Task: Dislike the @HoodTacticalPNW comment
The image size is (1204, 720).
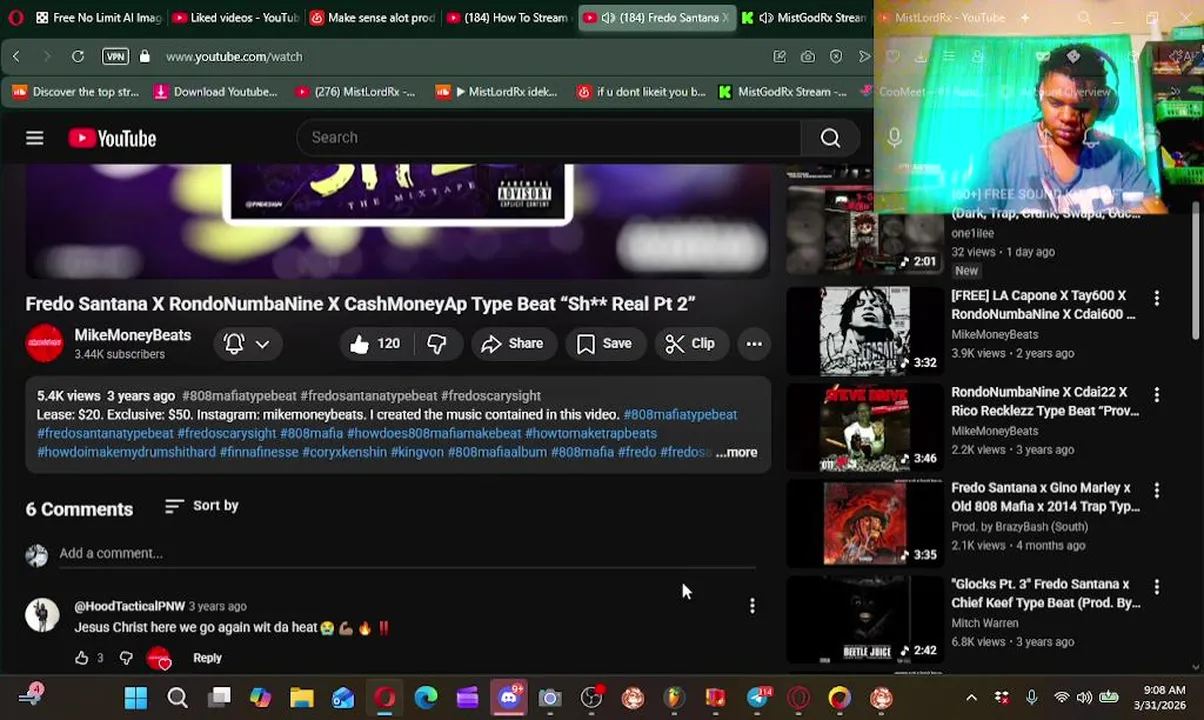Action: pyautogui.click(x=126, y=658)
